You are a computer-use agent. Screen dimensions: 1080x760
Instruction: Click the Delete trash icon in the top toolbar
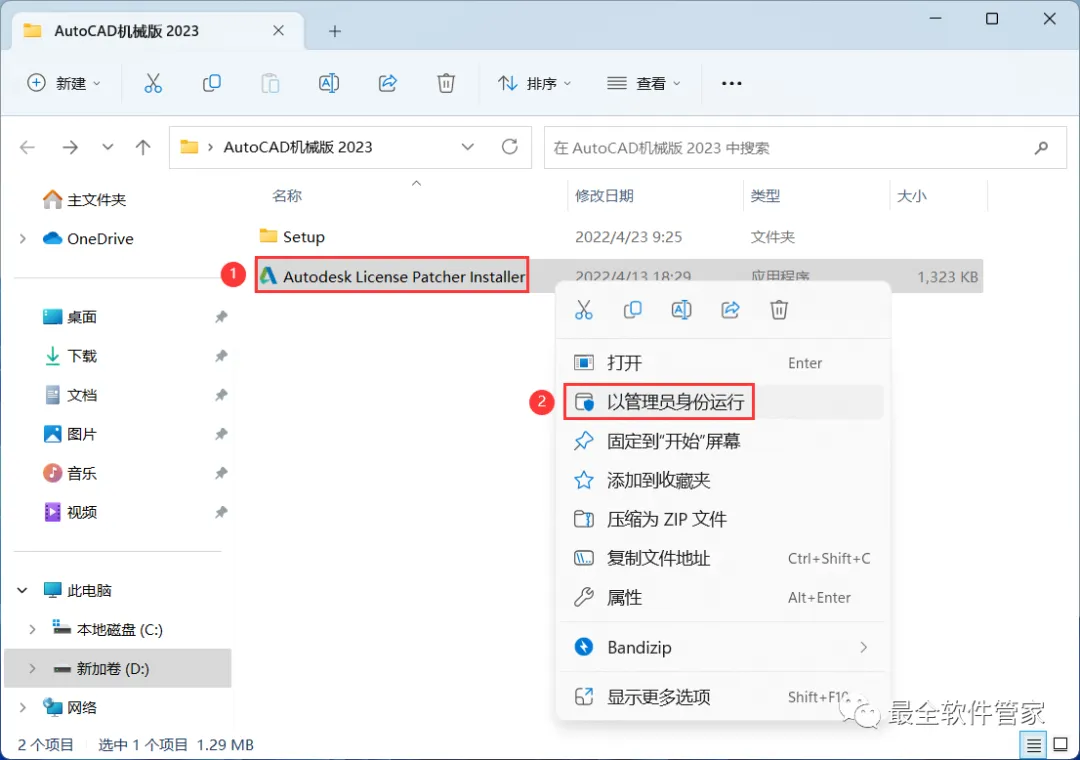tap(446, 83)
